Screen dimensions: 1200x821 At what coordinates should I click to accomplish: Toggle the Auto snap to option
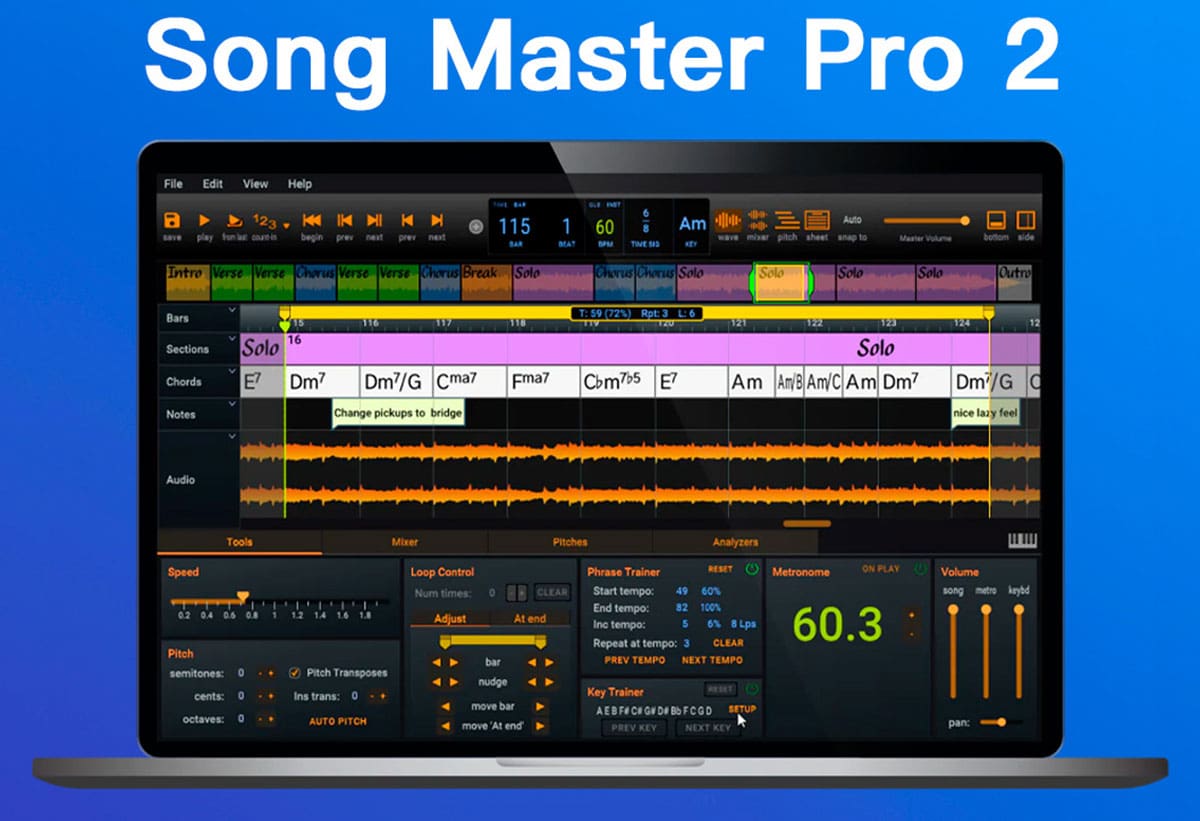tap(852, 220)
